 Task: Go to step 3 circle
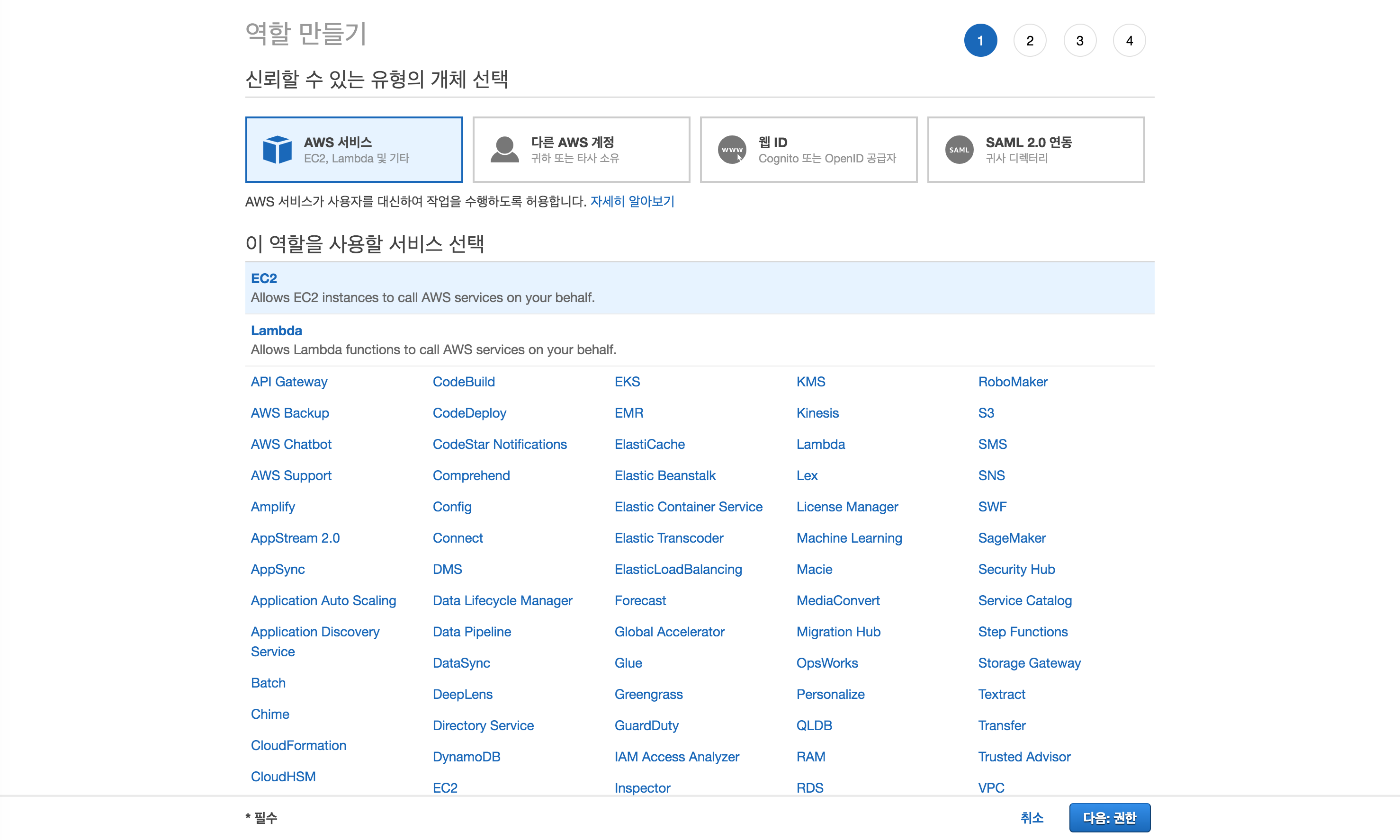point(1079,41)
